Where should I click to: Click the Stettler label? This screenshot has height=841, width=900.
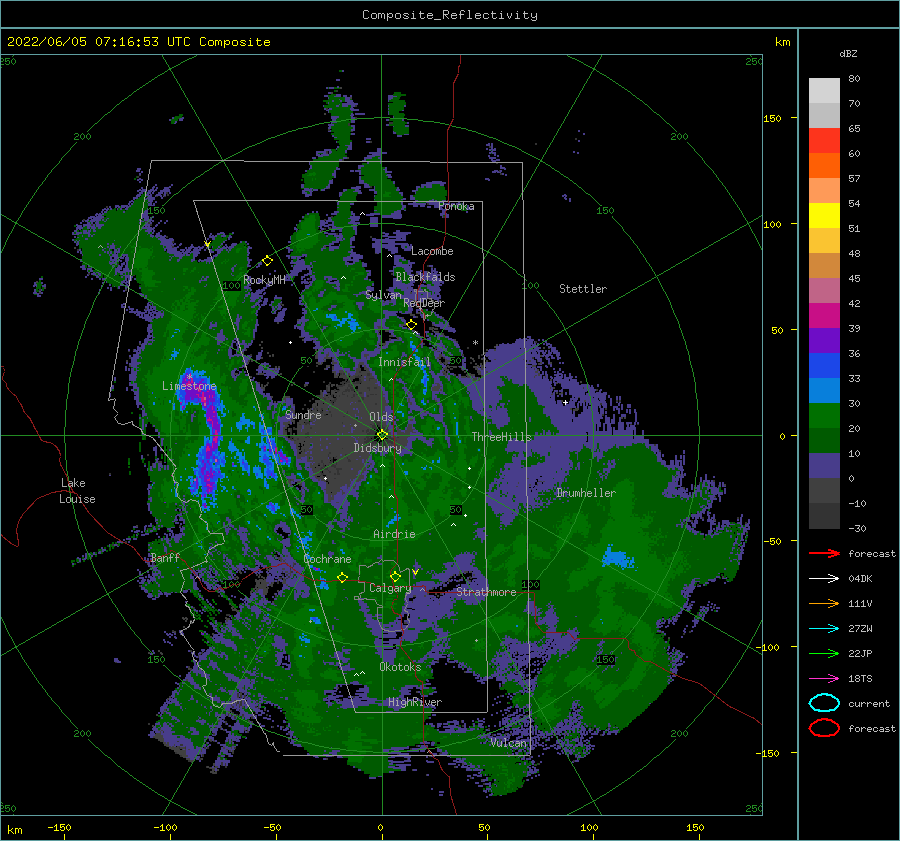point(583,289)
